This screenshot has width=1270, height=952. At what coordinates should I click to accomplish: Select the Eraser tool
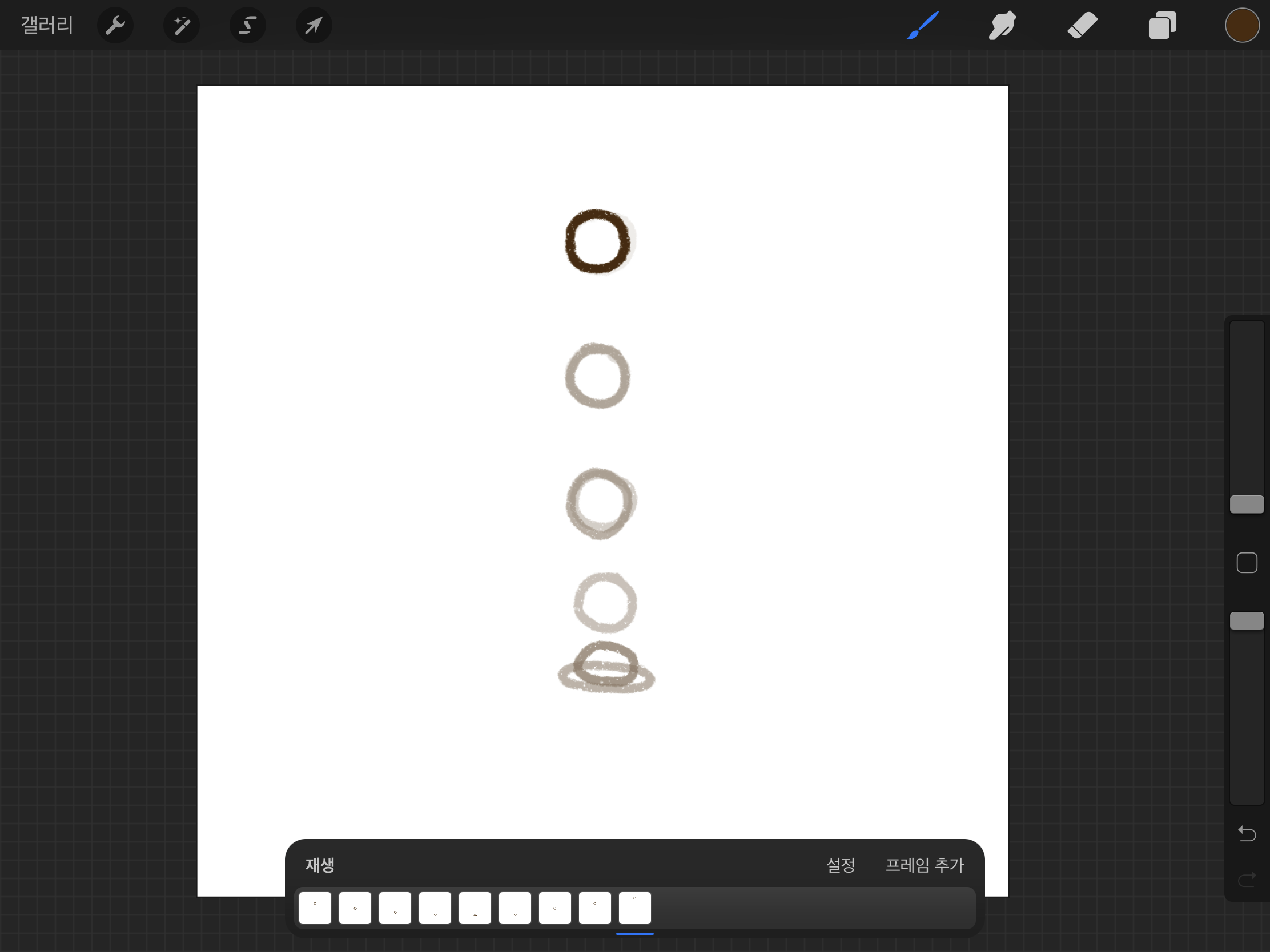pyautogui.click(x=1082, y=25)
